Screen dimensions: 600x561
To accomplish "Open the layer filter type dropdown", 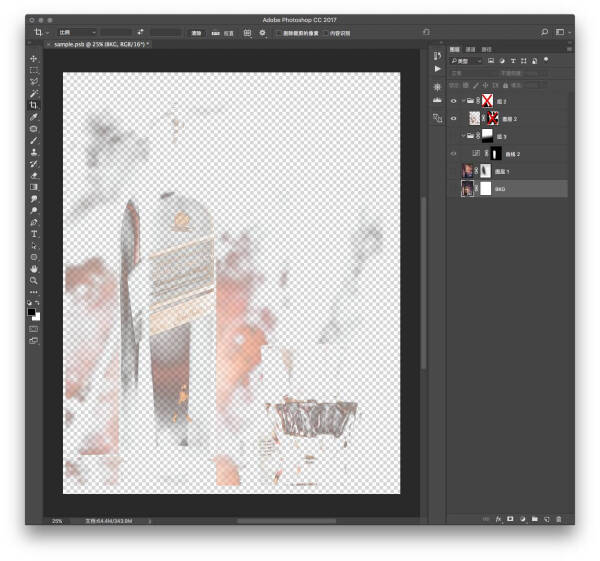I will click(x=466, y=61).
